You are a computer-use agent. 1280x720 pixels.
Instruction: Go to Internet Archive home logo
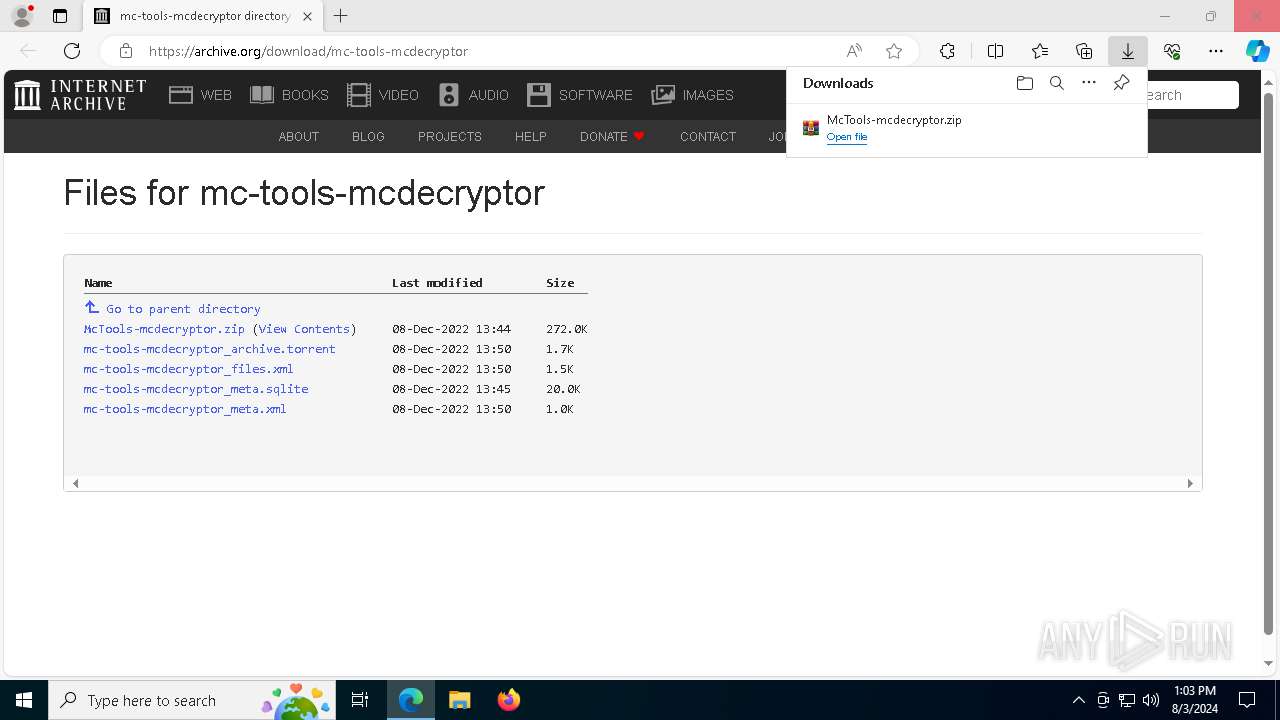pyautogui.click(x=80, y=95)
